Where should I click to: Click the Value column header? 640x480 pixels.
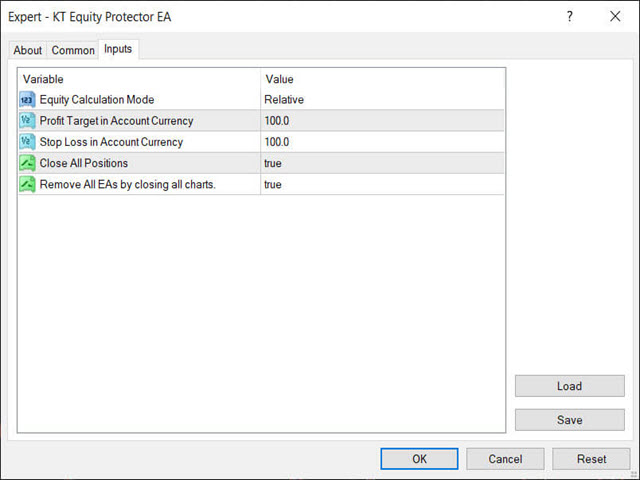point(382,79)
